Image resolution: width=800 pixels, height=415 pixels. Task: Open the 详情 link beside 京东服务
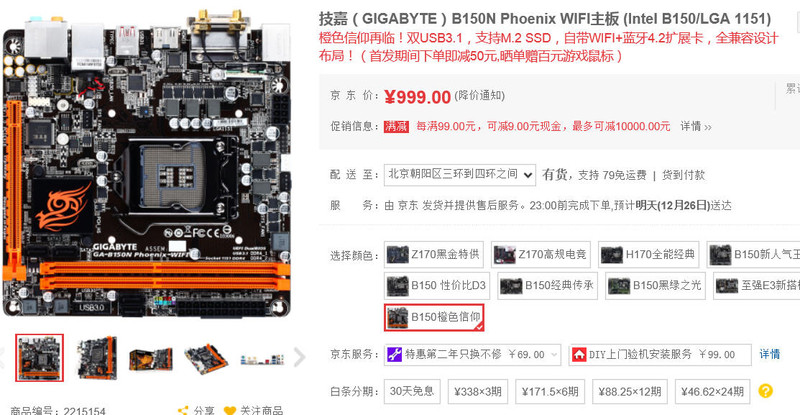click(769, 354)
